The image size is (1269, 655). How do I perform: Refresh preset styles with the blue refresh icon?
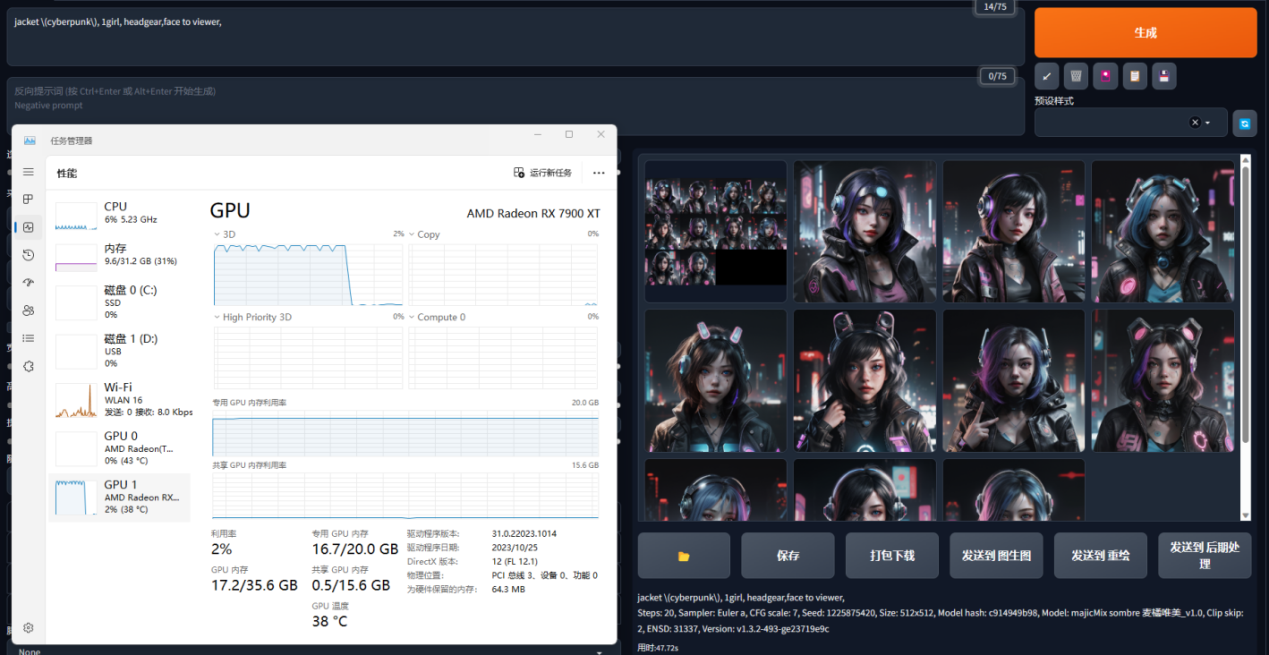[x=1244, y=123]
